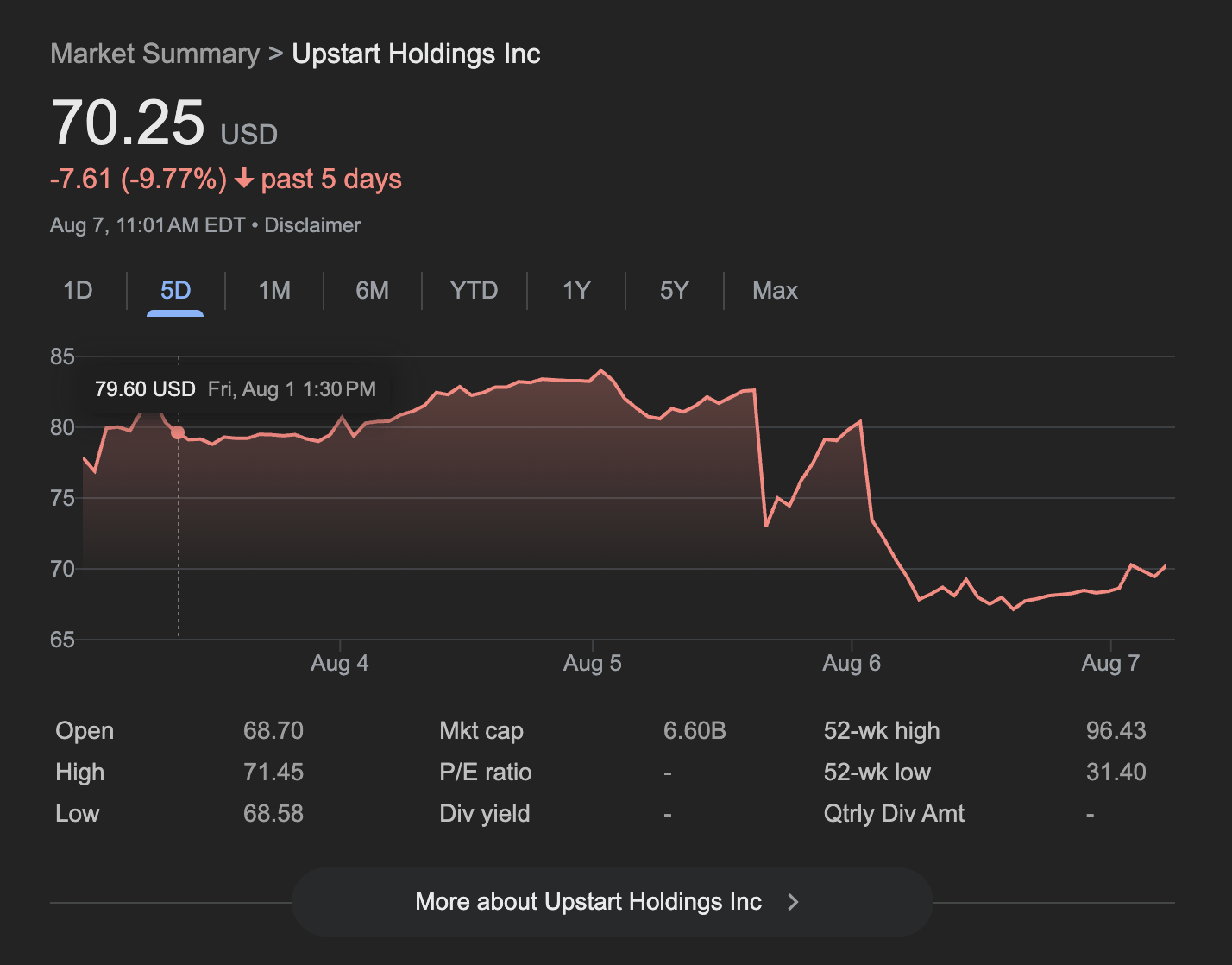This screenshot has height=965, width=1232.
Task: Click the 65 y-axis label
Action: coord(63,640)
